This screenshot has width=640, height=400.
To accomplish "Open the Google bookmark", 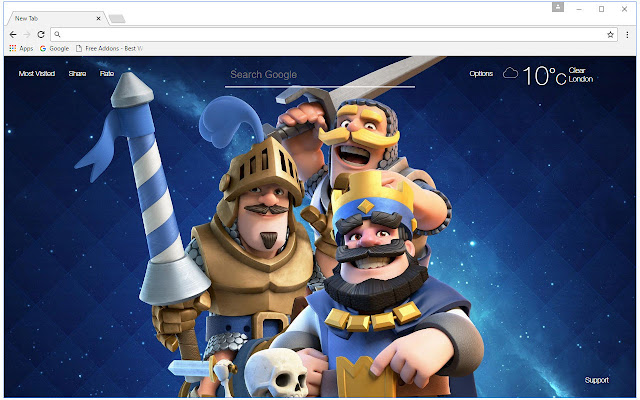I will coord(54,48).
